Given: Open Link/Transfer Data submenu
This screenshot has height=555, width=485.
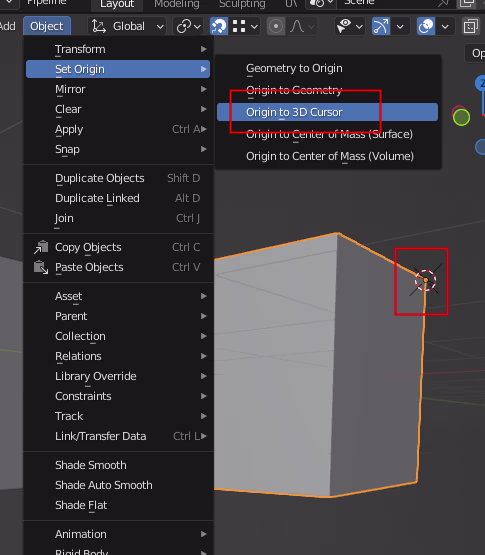Looking at the screenshot, I should tap(118, 436).
